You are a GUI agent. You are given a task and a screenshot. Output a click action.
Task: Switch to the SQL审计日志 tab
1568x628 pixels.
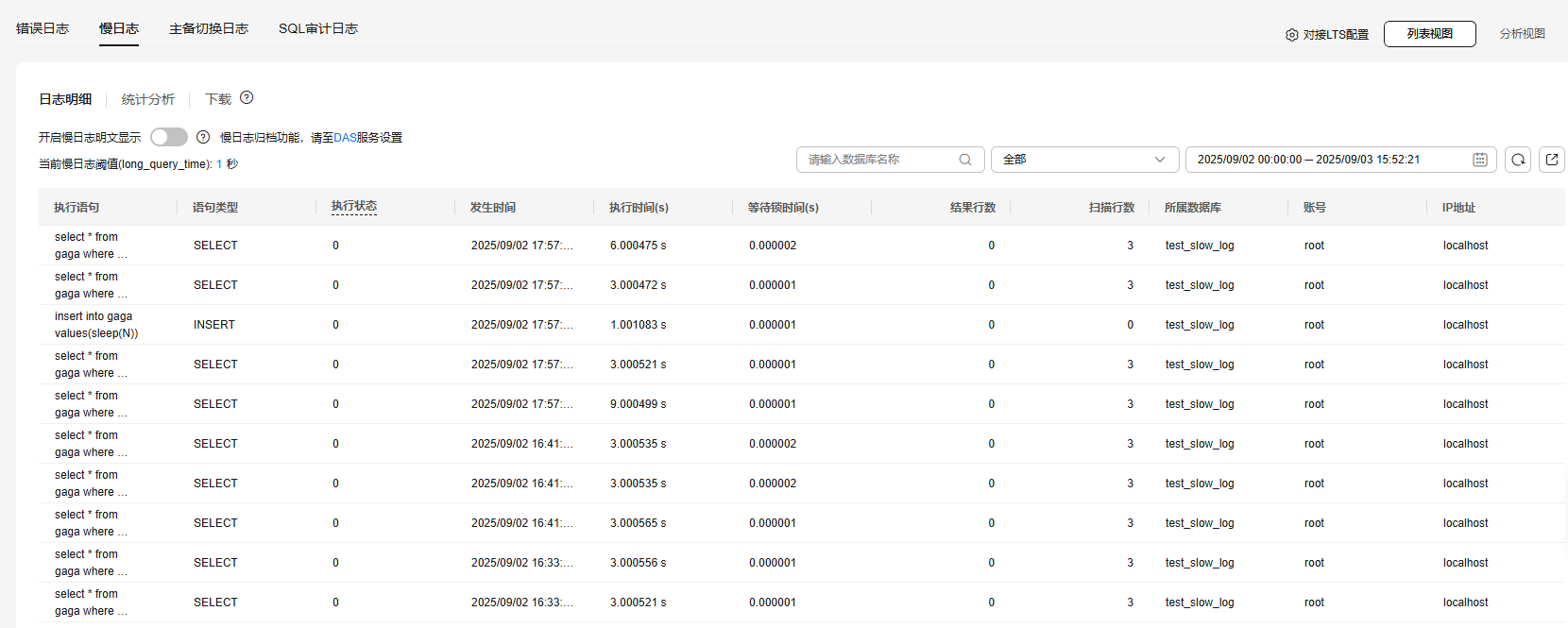coord(318,28)
